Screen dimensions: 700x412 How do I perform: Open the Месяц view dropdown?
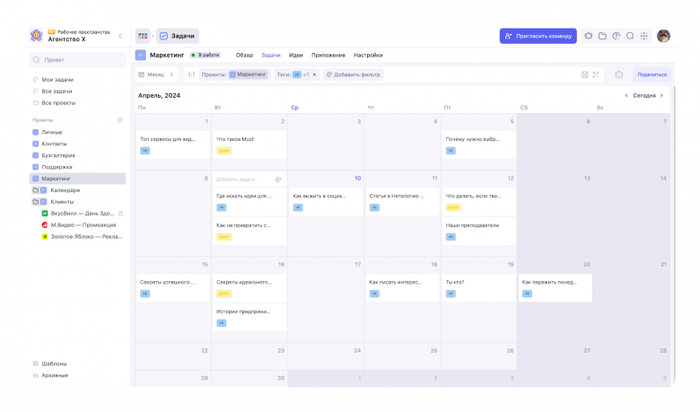155,75
